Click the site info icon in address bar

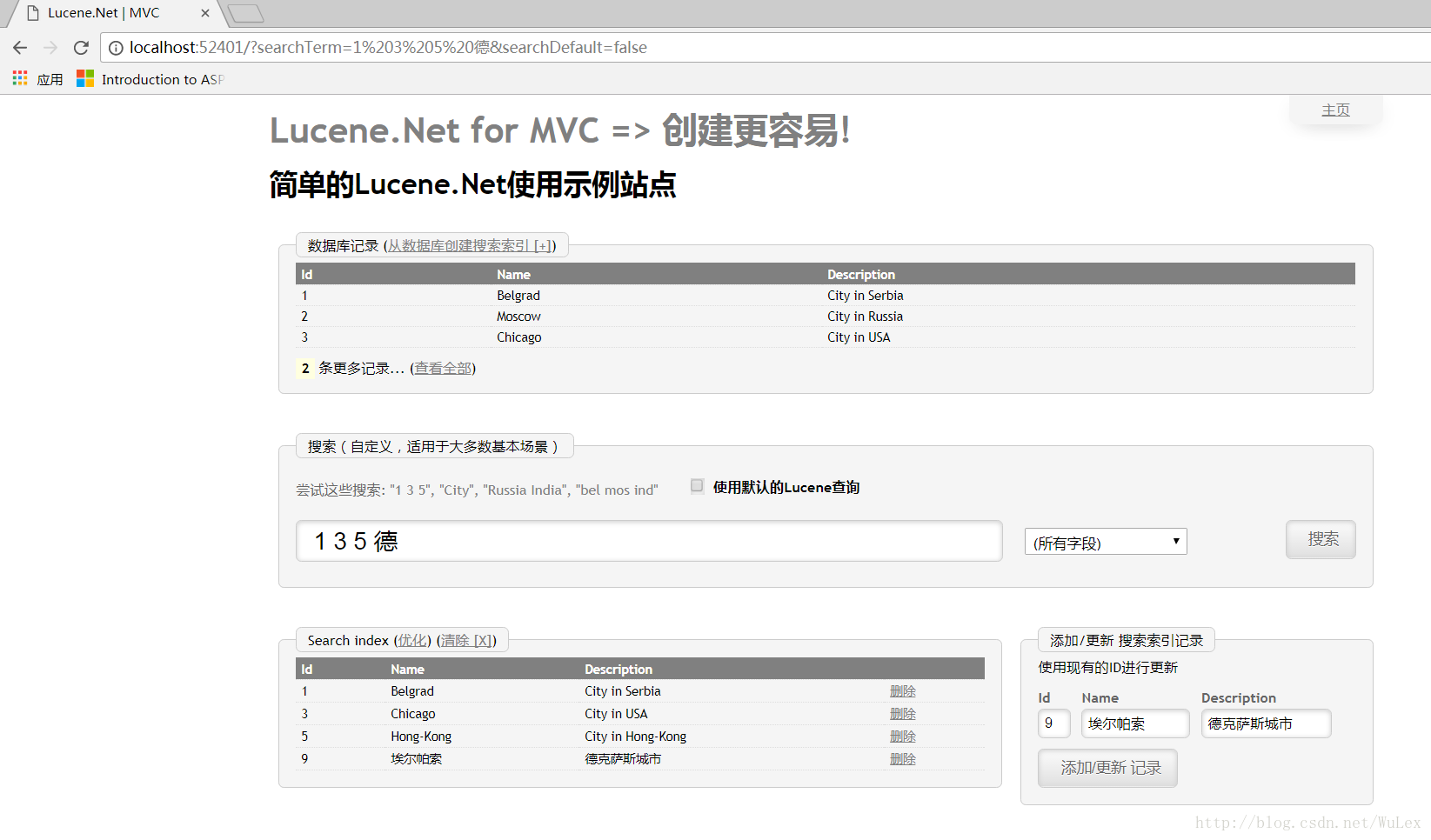click(x=116, y=48)
